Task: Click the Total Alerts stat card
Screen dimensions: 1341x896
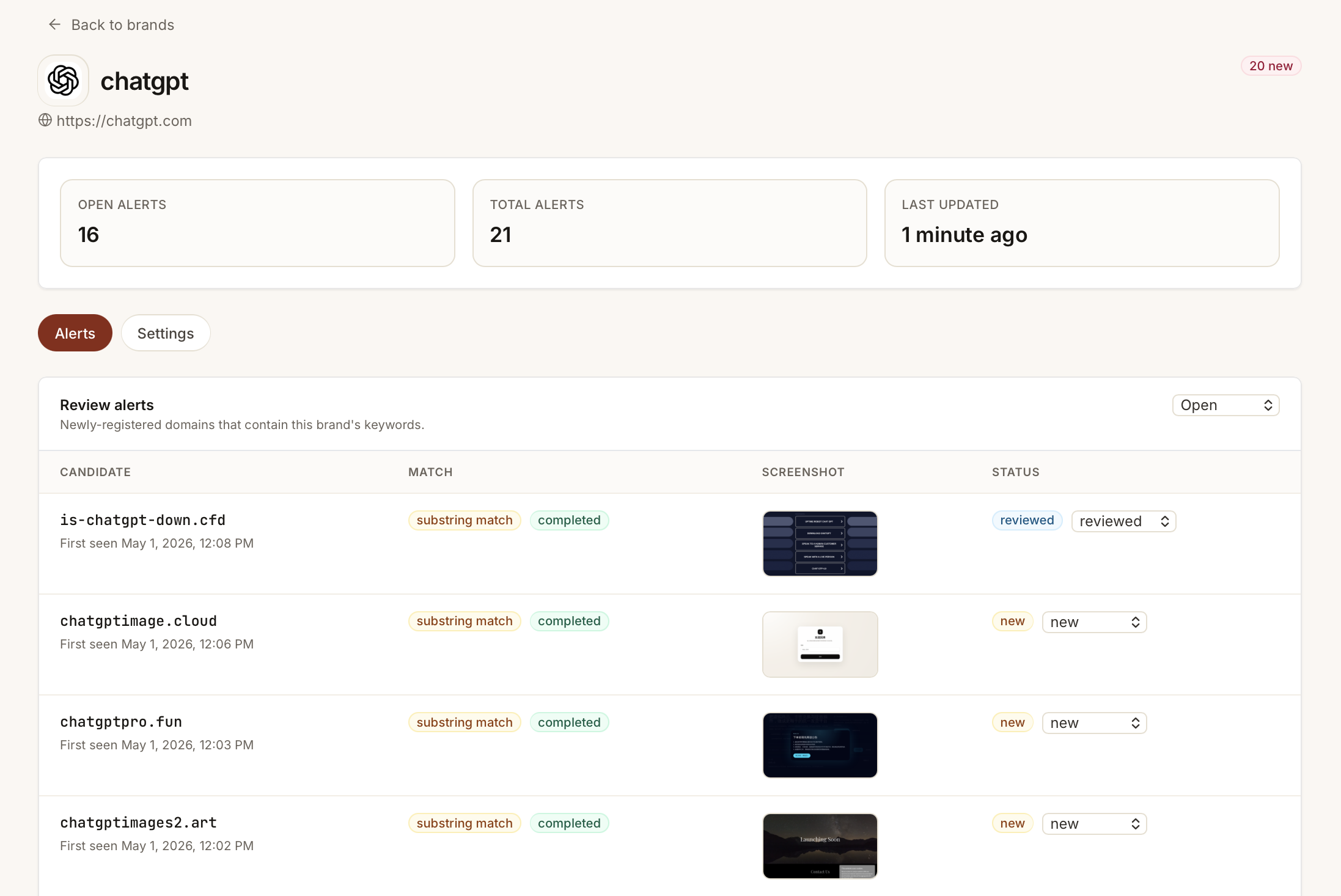Action: pyautogui.click(x=670, y=223)
